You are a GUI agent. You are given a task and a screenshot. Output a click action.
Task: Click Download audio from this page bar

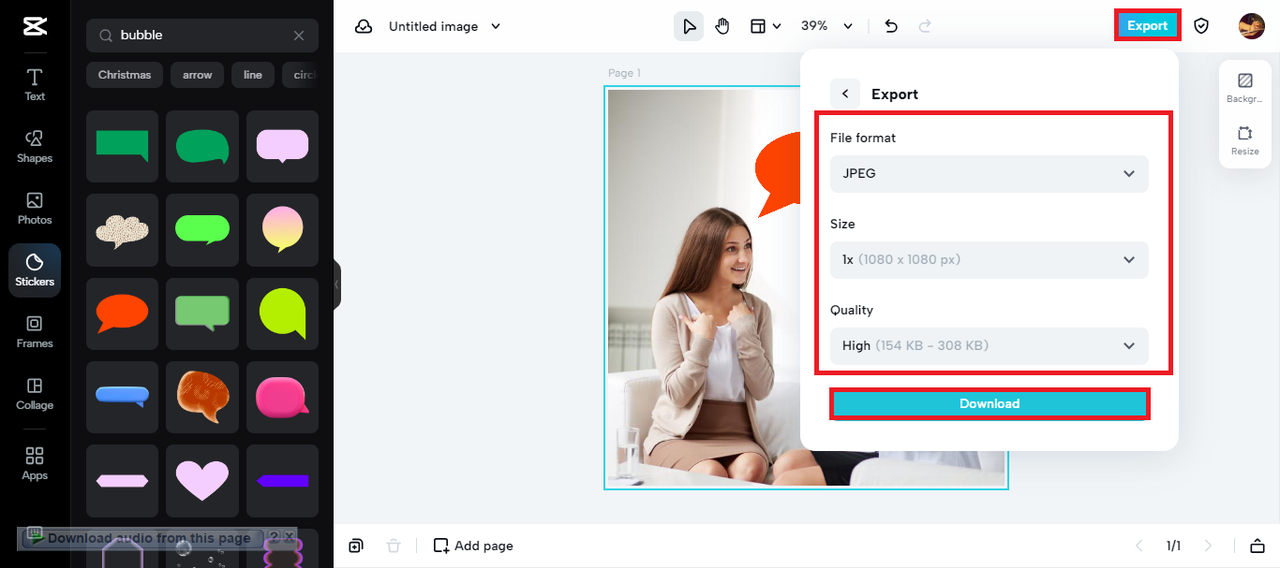tap(140, 538)
